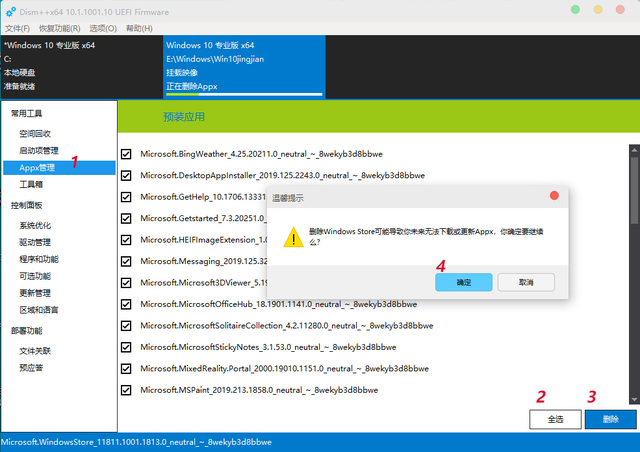Click the warning triangle icon in dialog
This screenshot has width=640, height=452.
293,237
